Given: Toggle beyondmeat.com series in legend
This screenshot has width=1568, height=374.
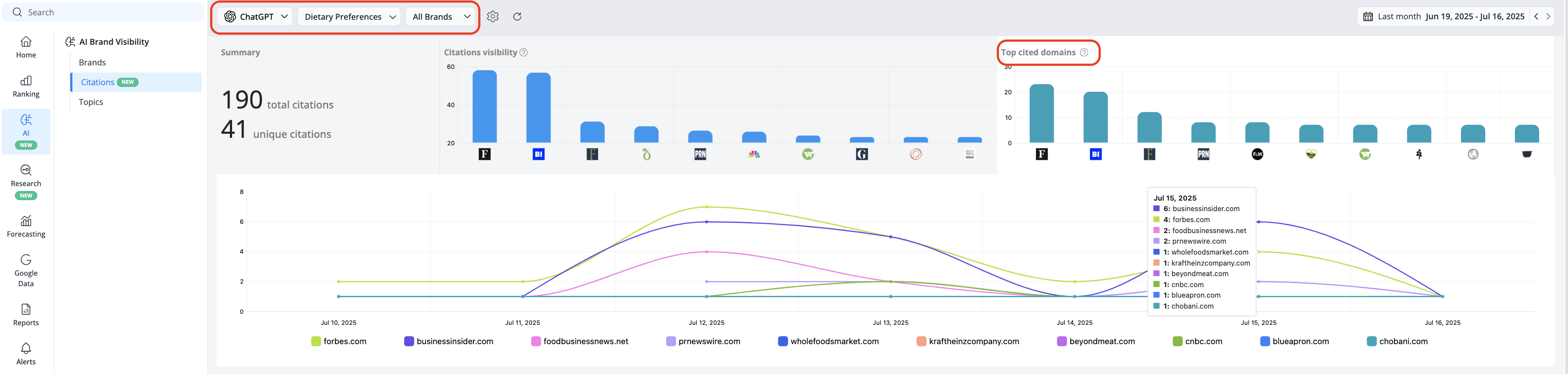Looking at the screenshot, I should pyautogui.click(x=1095, y=341).
